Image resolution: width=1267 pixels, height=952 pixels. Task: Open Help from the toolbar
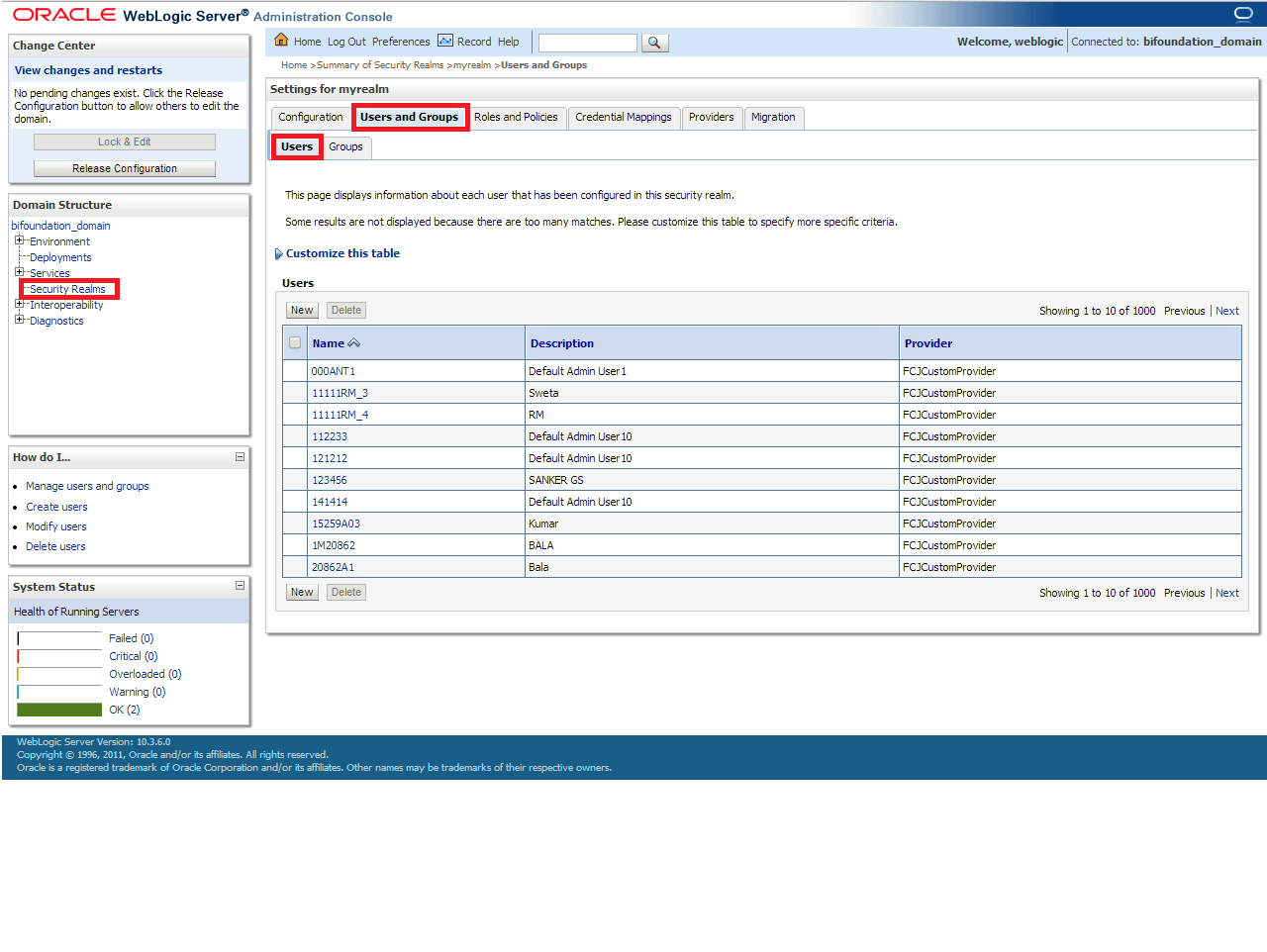509,42
